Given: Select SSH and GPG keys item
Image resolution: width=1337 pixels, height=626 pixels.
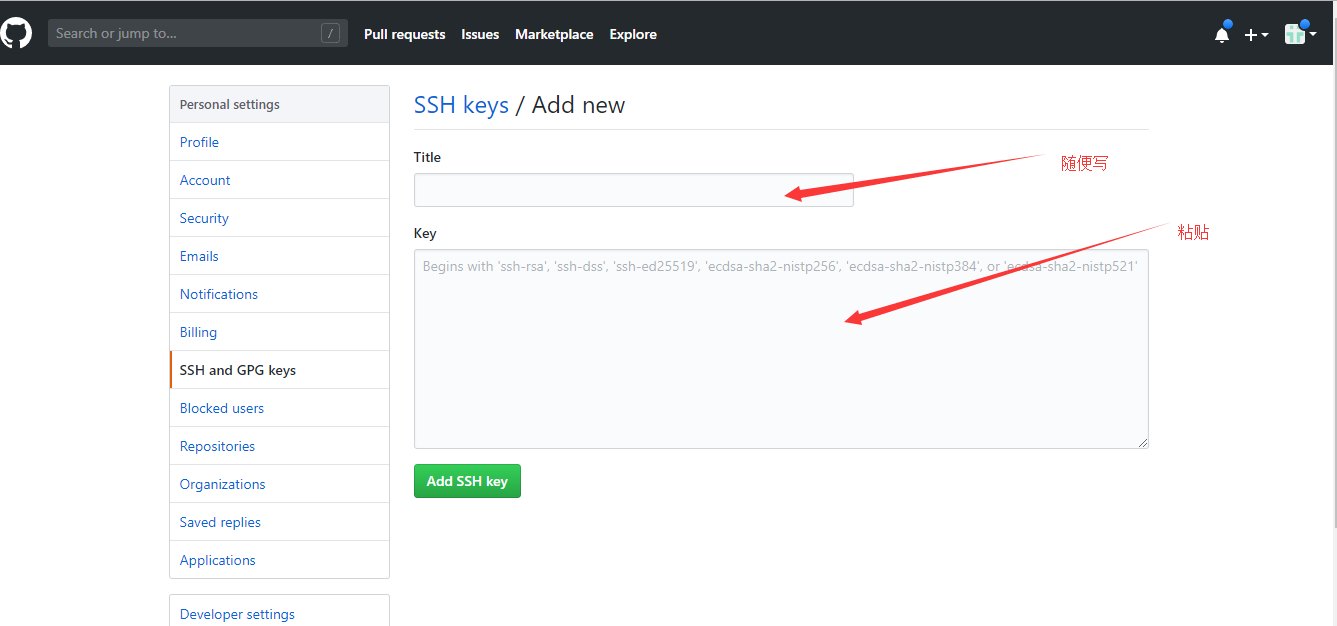Looking at the screenshot, I should [279, 370].
